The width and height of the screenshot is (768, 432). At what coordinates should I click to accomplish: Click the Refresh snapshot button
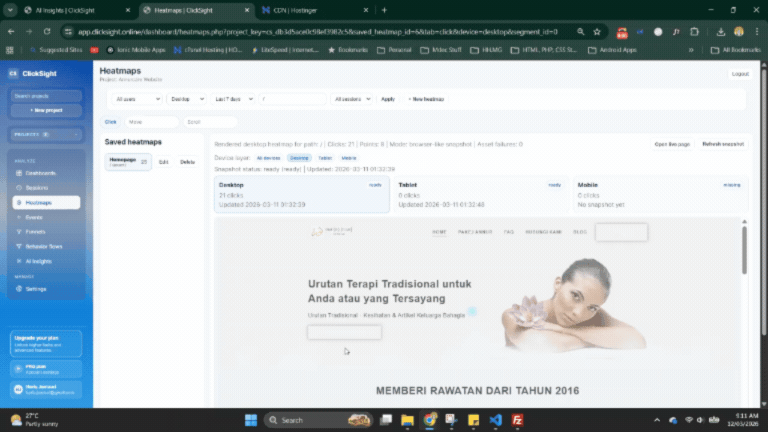point(721,144)
